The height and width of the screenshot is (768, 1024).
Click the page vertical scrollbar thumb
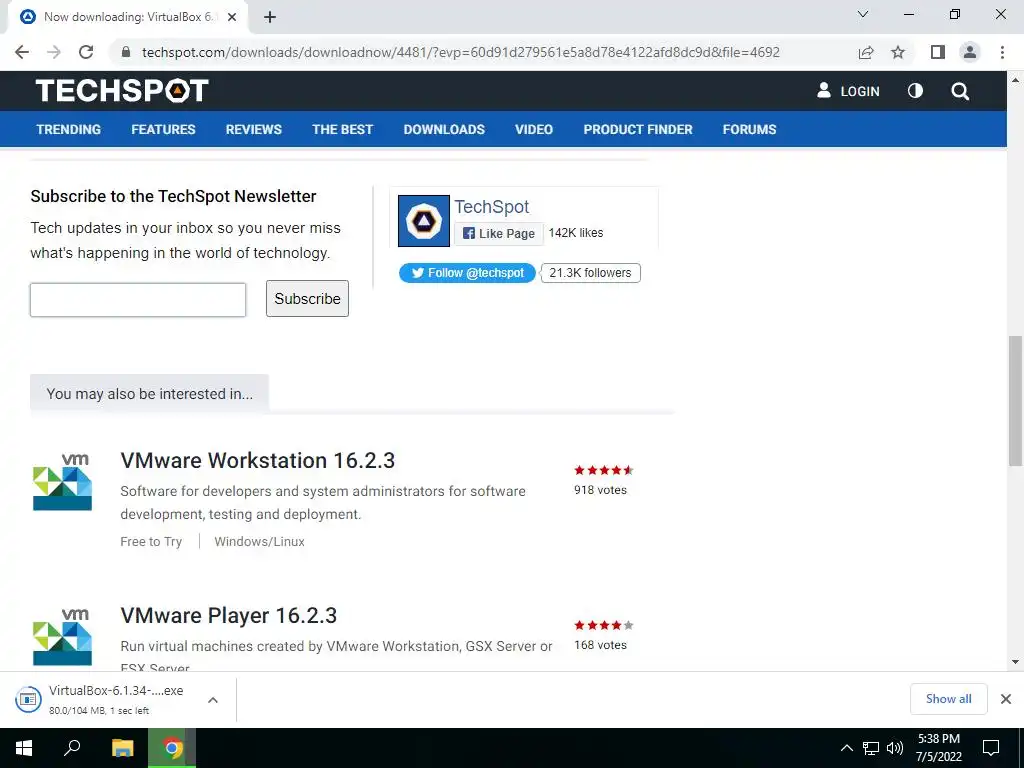click(x=1015, y=400)
